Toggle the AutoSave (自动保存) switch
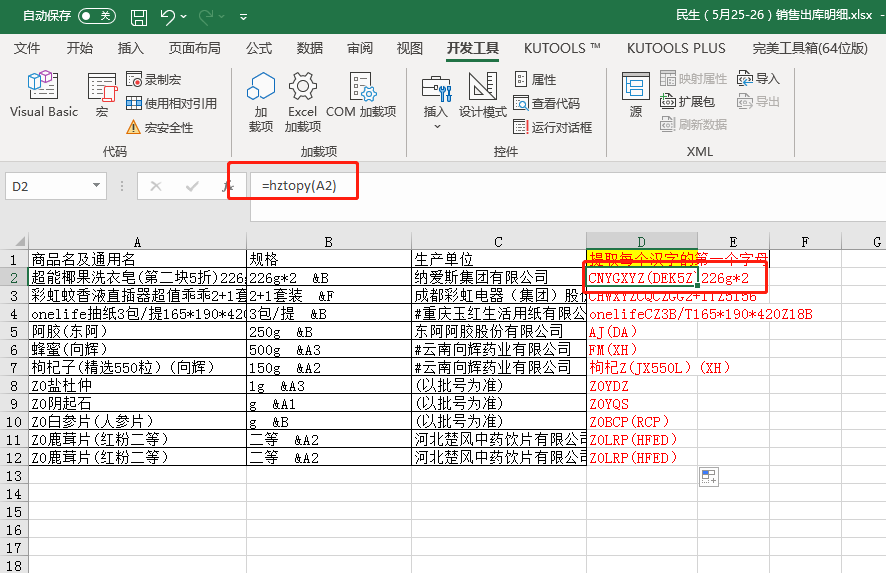This screenshot has width=886, height=573. pos(97,16)
